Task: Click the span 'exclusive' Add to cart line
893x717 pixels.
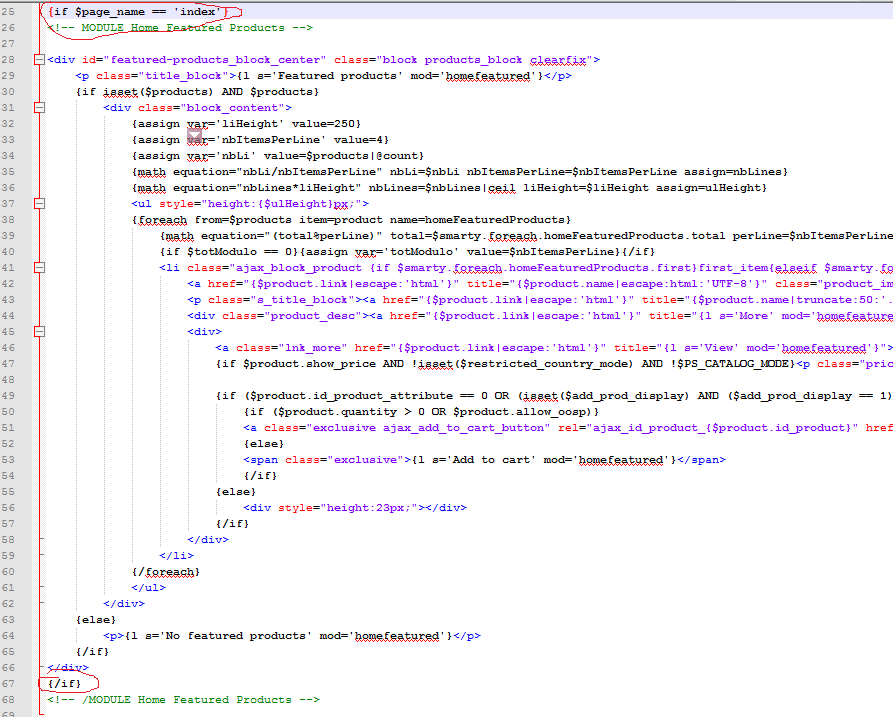Action: click(x=485, y=460)
